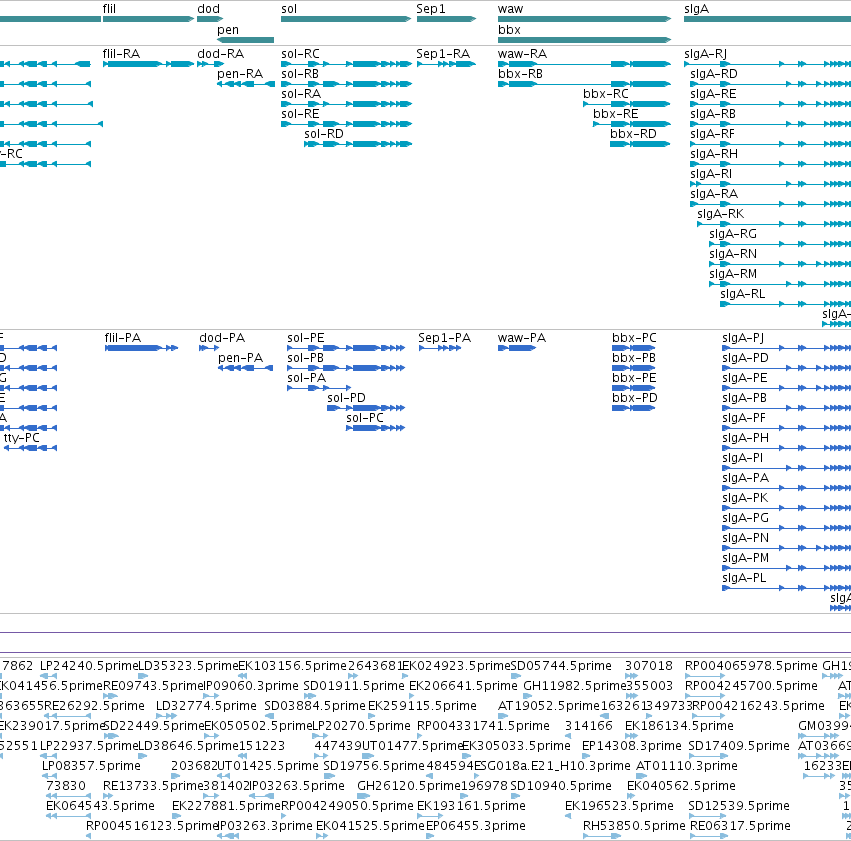Select protein sol-PE
Screen dimensions: 851x841
(x=346, y=348)
